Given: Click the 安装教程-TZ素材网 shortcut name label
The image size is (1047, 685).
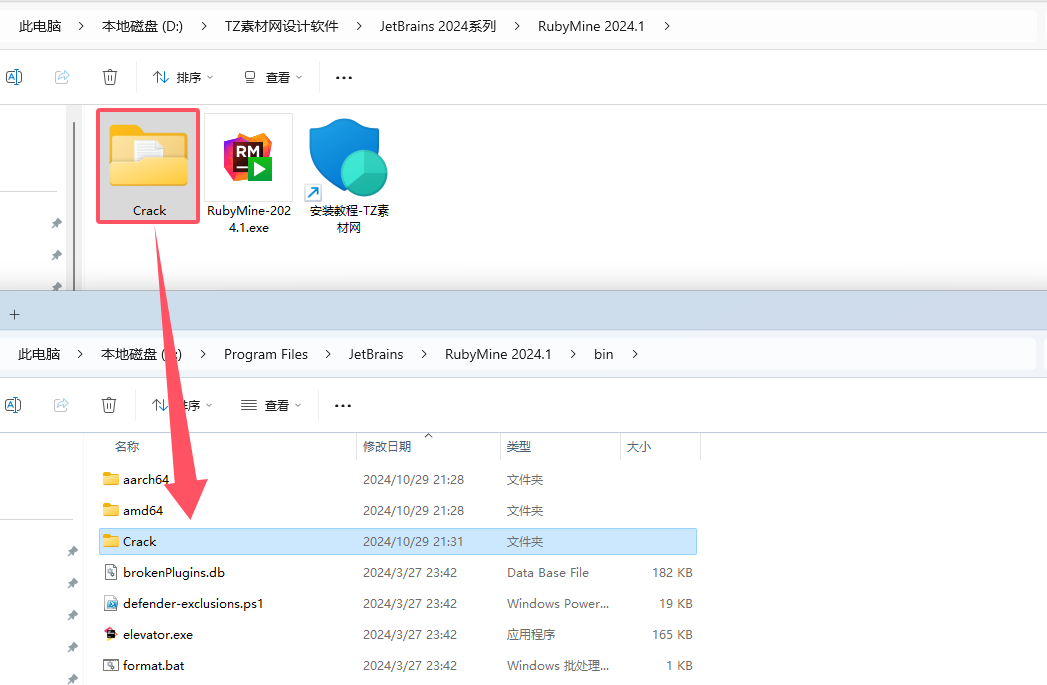Looking at the screenshot, I should pos(349,219).
